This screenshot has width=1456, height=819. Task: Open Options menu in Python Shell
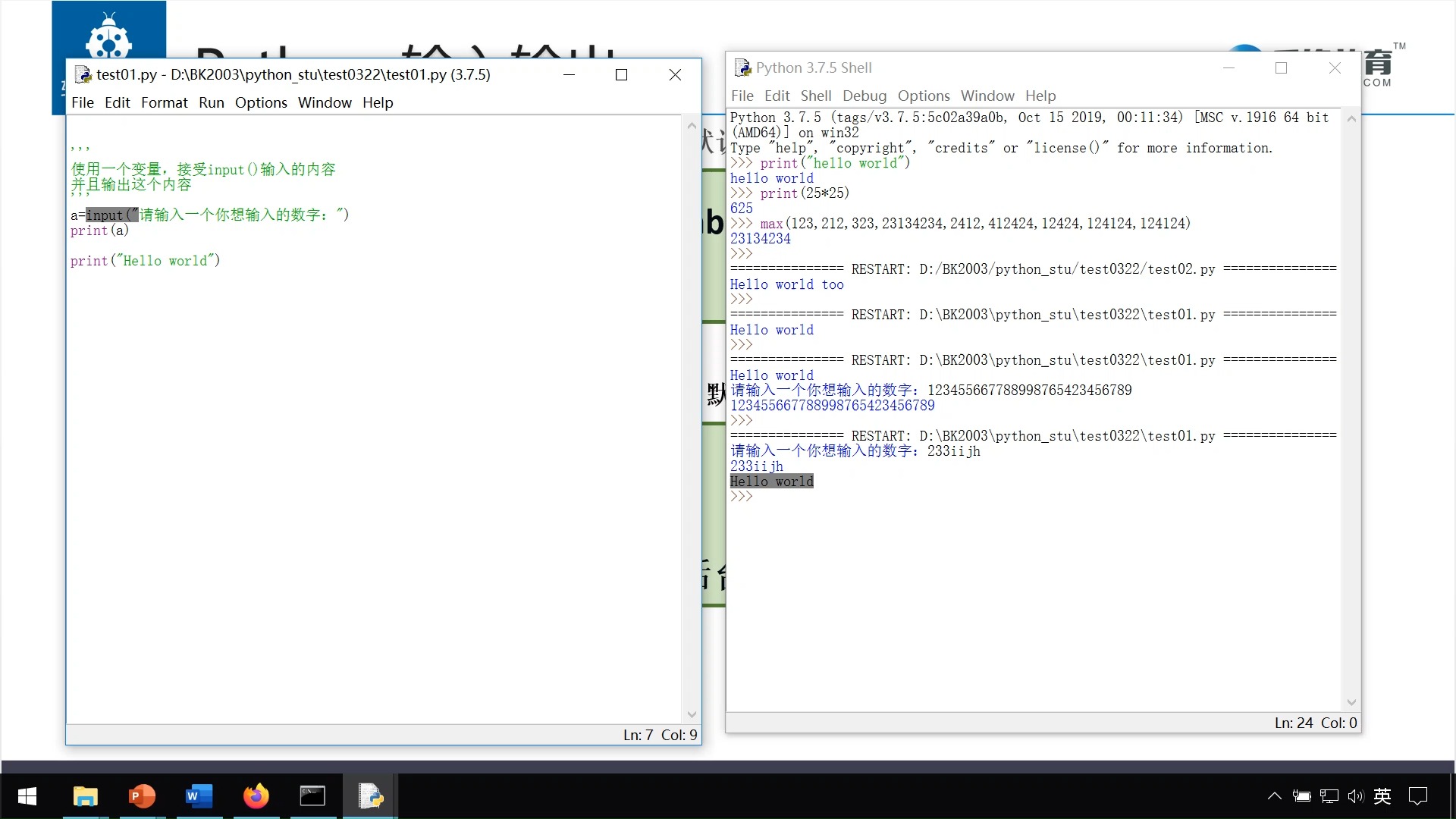coord(924,96)
